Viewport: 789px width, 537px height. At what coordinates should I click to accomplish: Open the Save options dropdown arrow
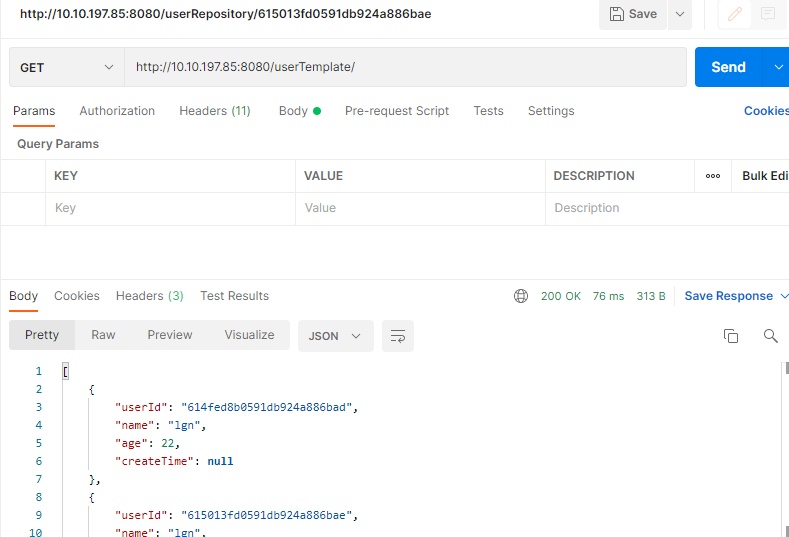(x=680, y=14)
